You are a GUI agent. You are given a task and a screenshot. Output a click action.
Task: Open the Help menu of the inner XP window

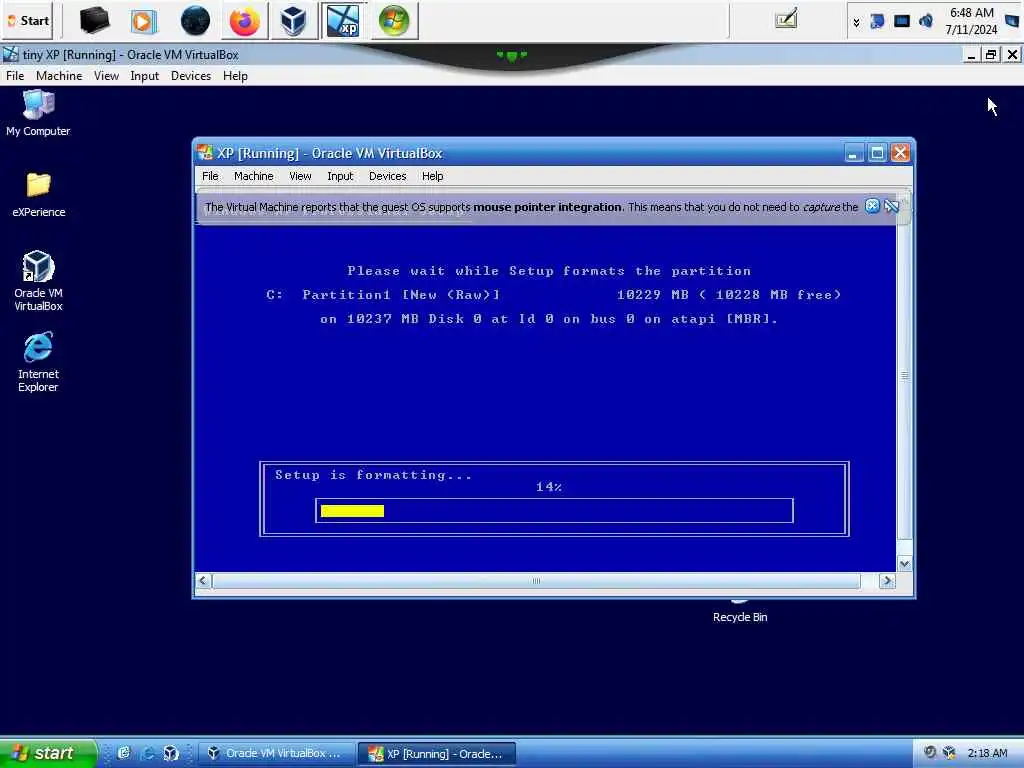(x=432, y=176)
